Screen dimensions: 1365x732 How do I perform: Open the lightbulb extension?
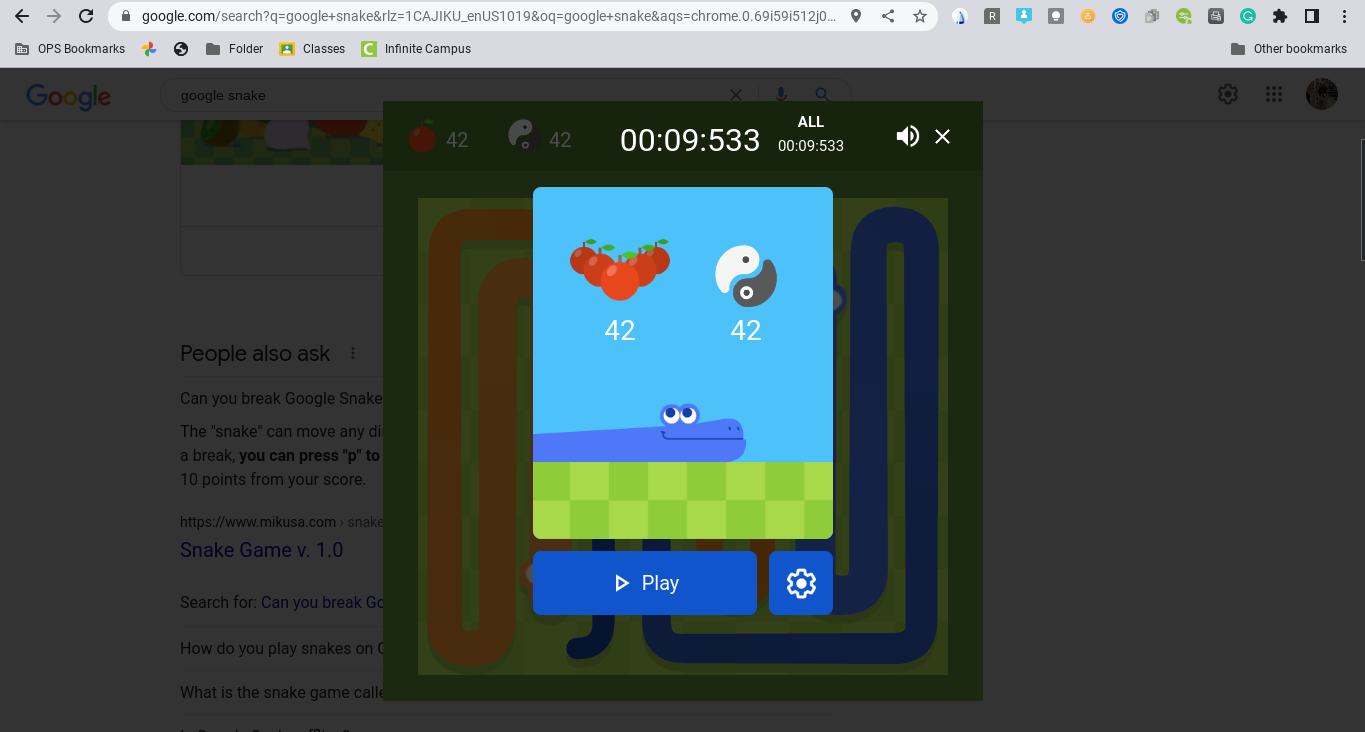(x=1056, y=16)
